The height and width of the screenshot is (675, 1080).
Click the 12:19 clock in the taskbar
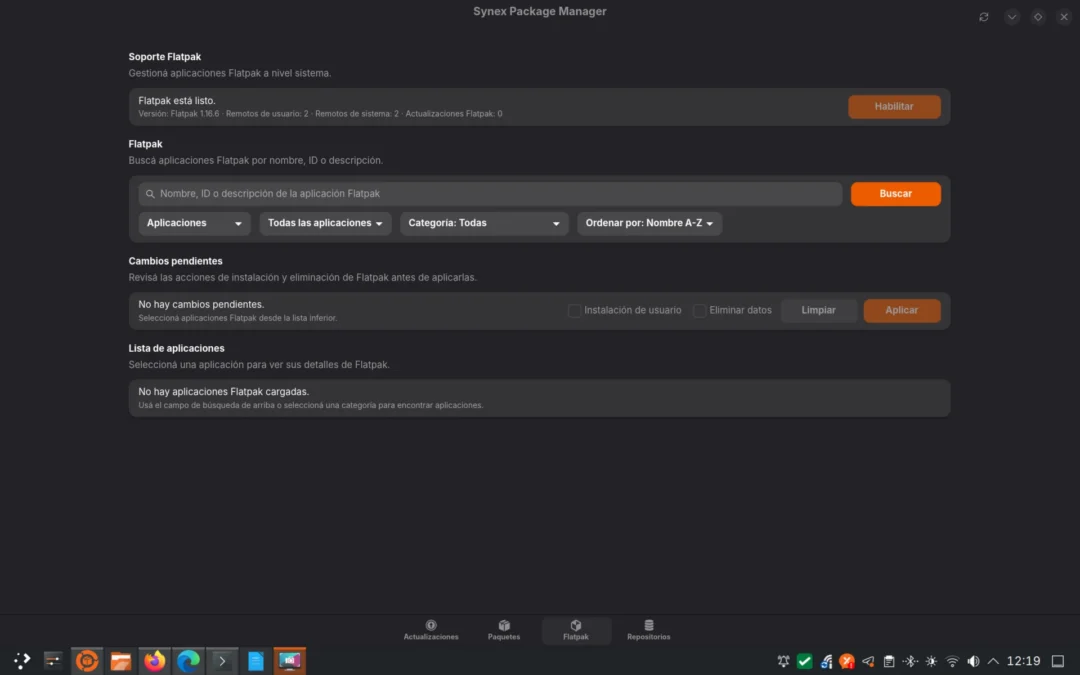click(1024, 661)
